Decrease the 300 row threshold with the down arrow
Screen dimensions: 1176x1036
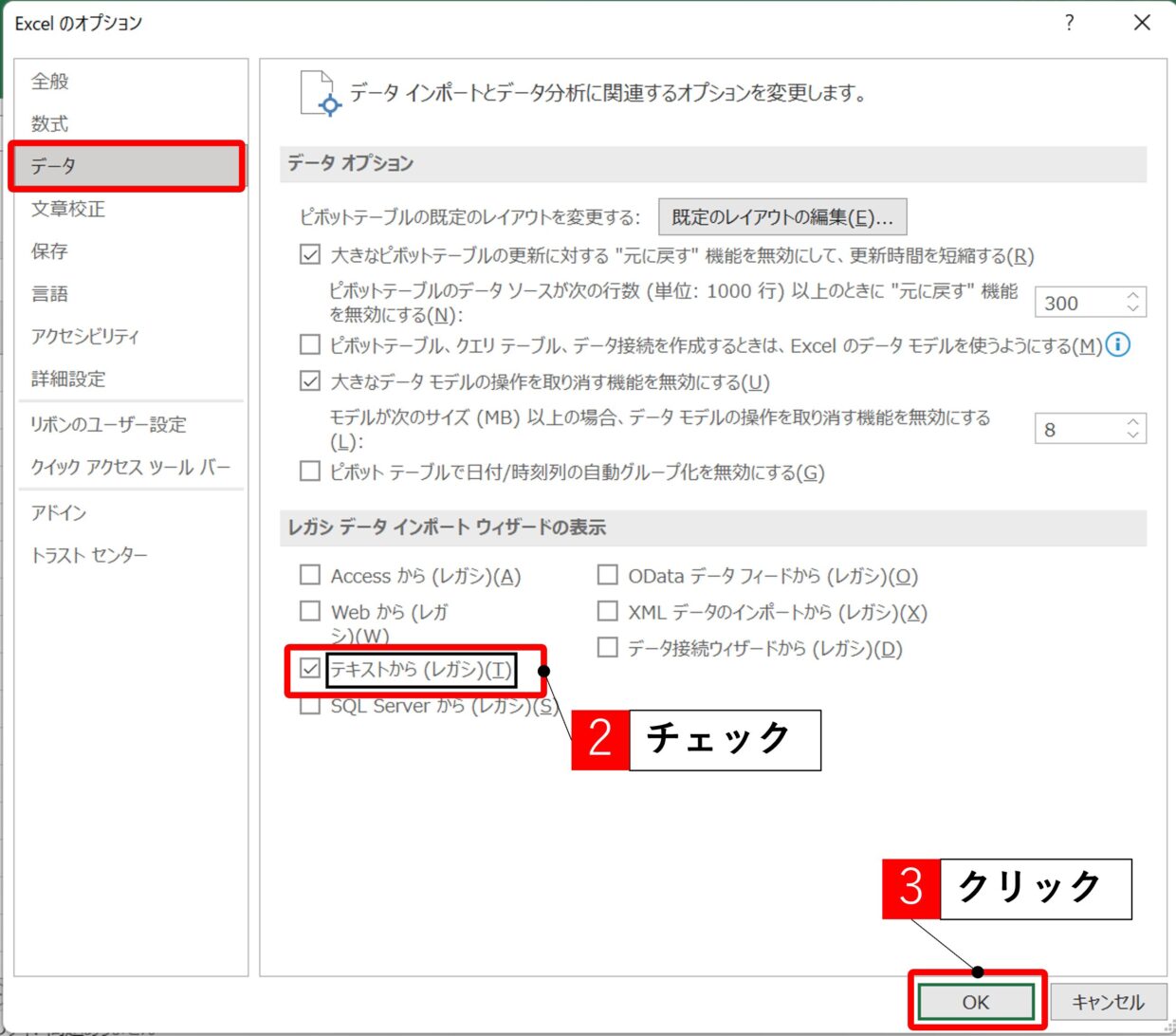[1132, 309]
